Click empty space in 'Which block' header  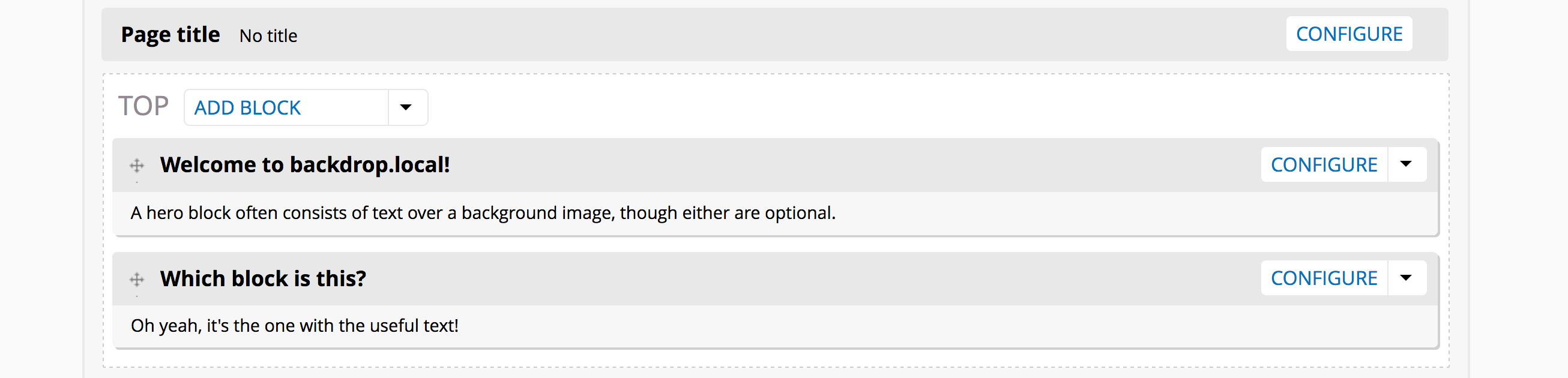click(810, 279)
